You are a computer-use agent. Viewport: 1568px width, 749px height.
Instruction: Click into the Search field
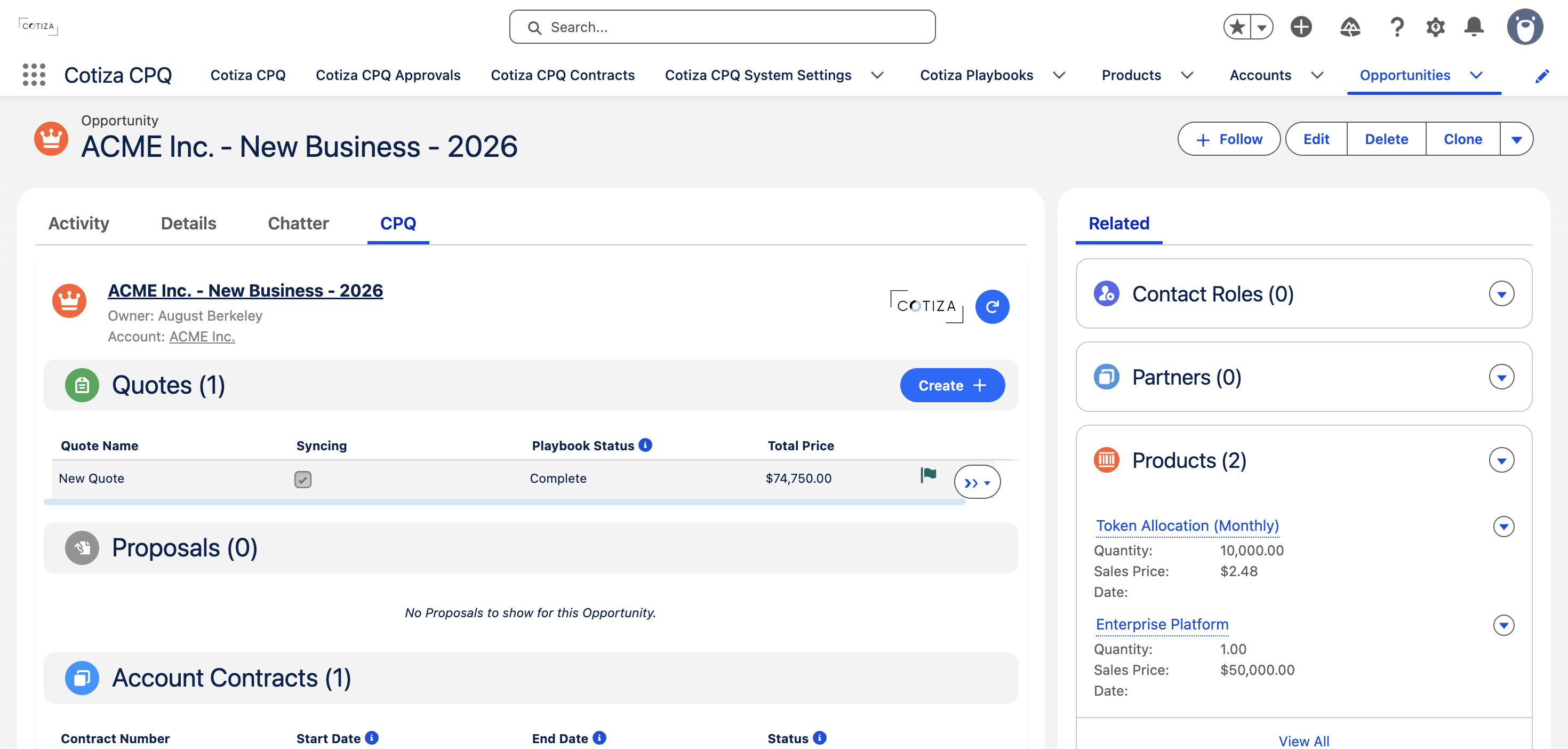coord(722,27)
